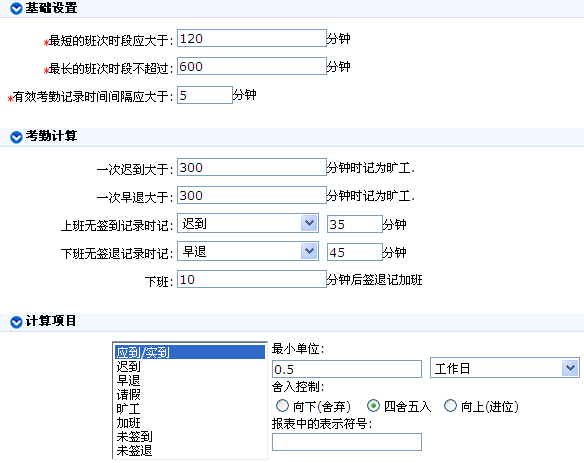Viewport: 584px width, 463px height.
Task: Click the 下班 overtime minutes field showing 10
Action: 252,279
